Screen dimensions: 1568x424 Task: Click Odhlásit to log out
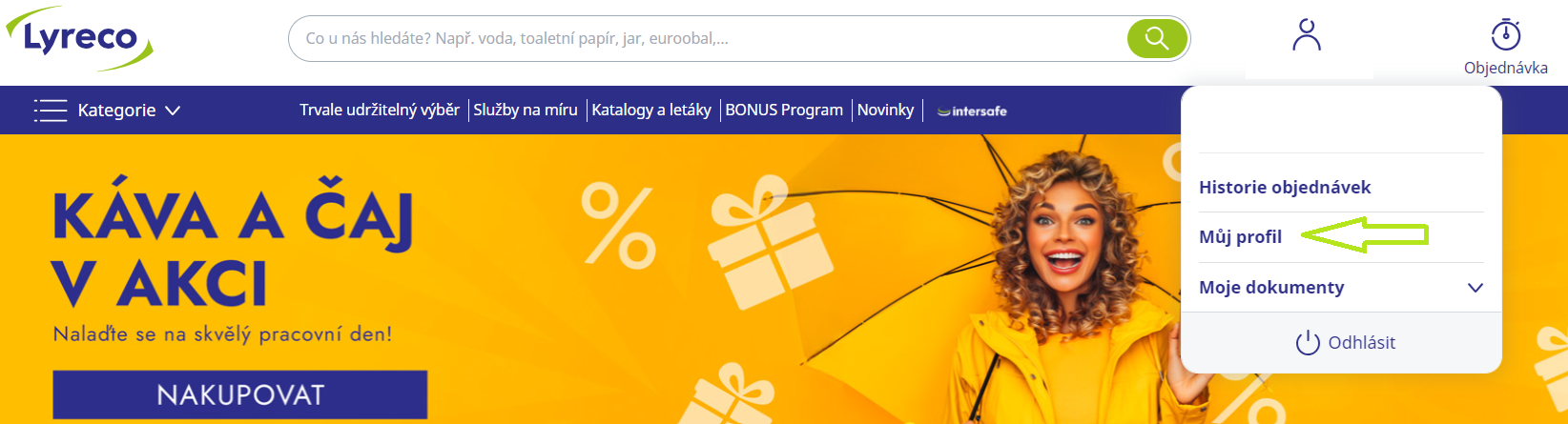point(1361,343)
